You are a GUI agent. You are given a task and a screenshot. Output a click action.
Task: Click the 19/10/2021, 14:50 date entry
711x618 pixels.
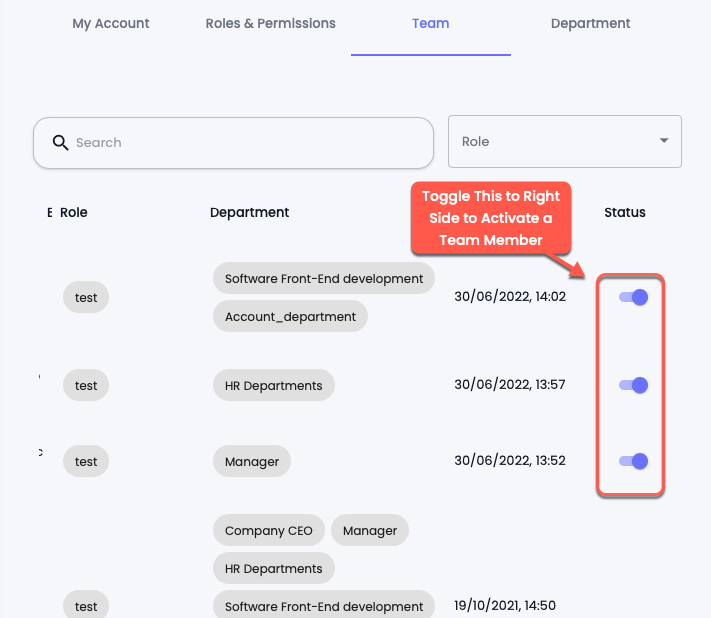[x=504, y=605]
